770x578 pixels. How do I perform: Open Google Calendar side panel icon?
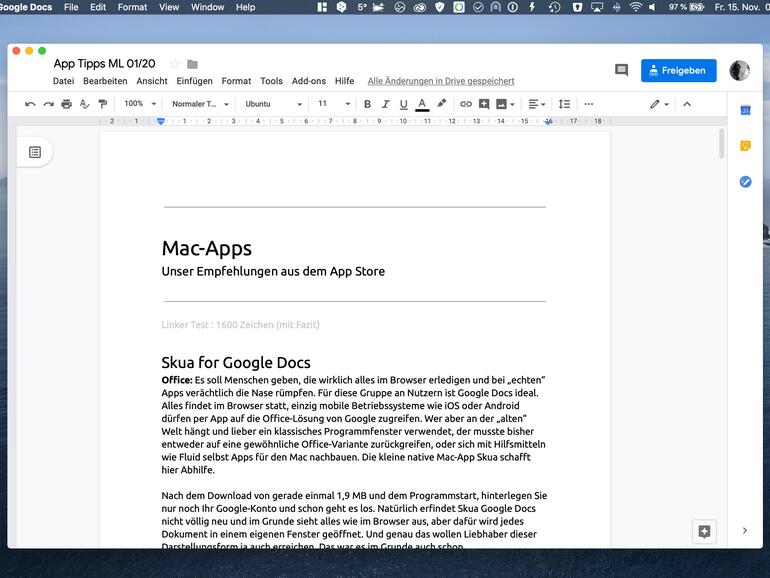point(745,110)
